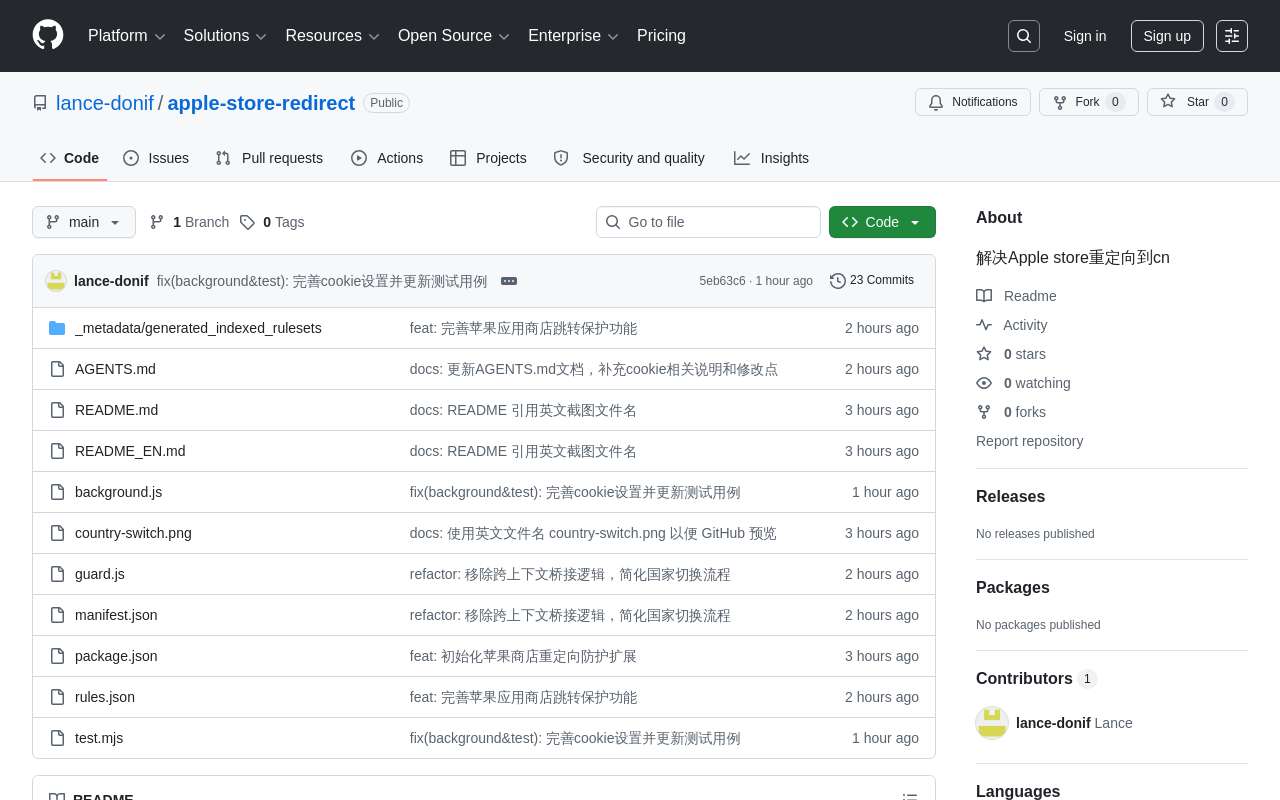The image size is (1280, 800).
Task: Open the main branch selector
Action: pos(84,222)
